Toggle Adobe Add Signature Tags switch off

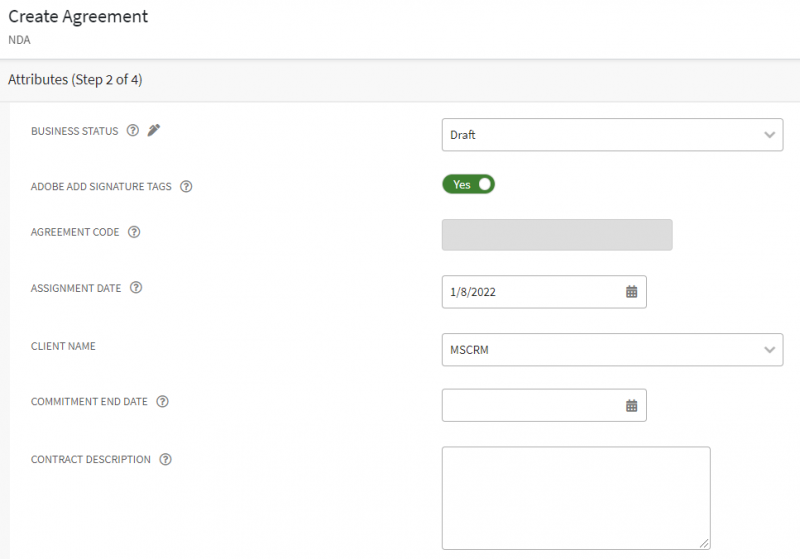469,185
